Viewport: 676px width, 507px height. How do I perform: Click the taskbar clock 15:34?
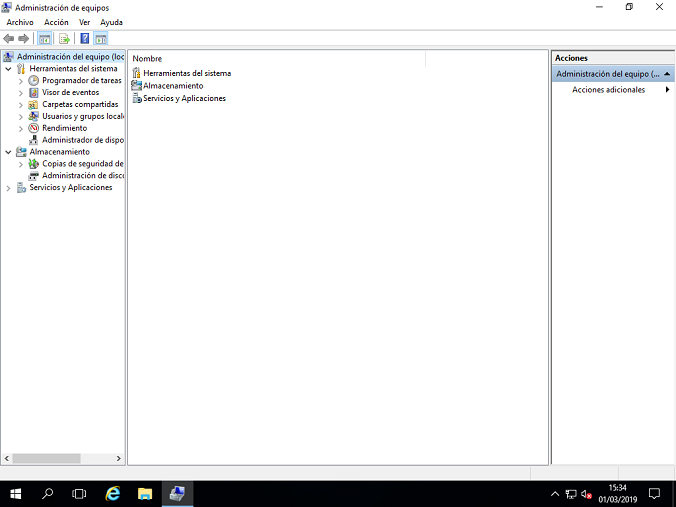(617, 488)
